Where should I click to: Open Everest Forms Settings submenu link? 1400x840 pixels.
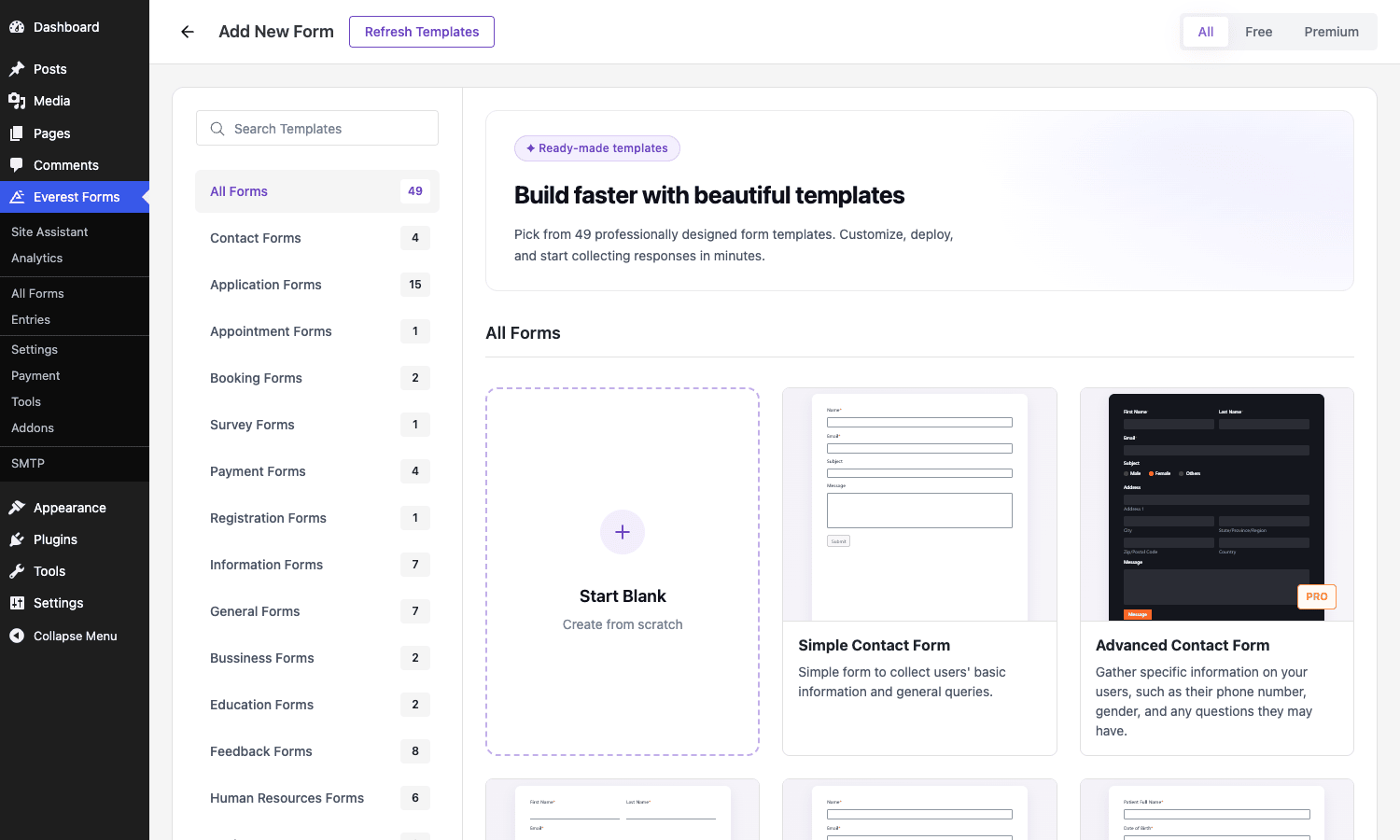(35, 349)
